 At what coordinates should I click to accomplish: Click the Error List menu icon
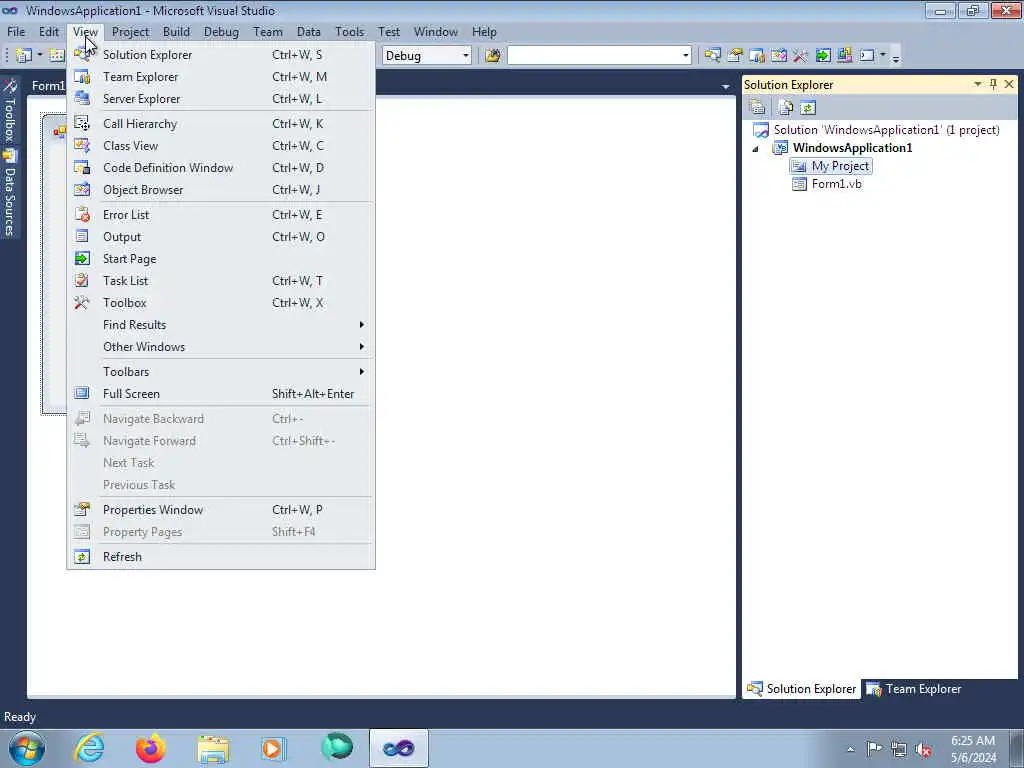tap(82, 215)
